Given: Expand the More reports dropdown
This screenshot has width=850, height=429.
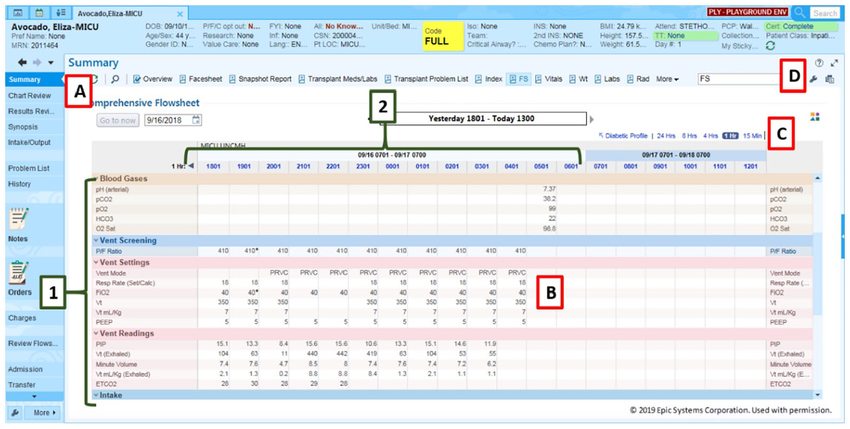Looking at the screenshot, I should 667,79.
